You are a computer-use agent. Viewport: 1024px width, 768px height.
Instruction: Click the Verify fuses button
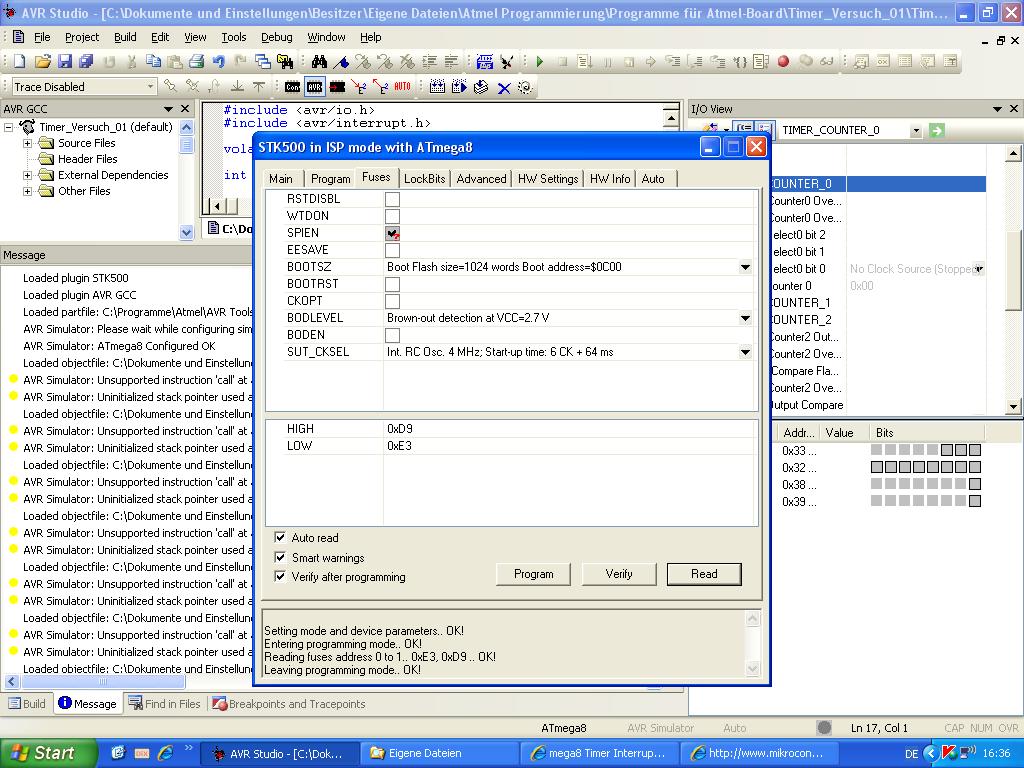[x=618, y=574]
